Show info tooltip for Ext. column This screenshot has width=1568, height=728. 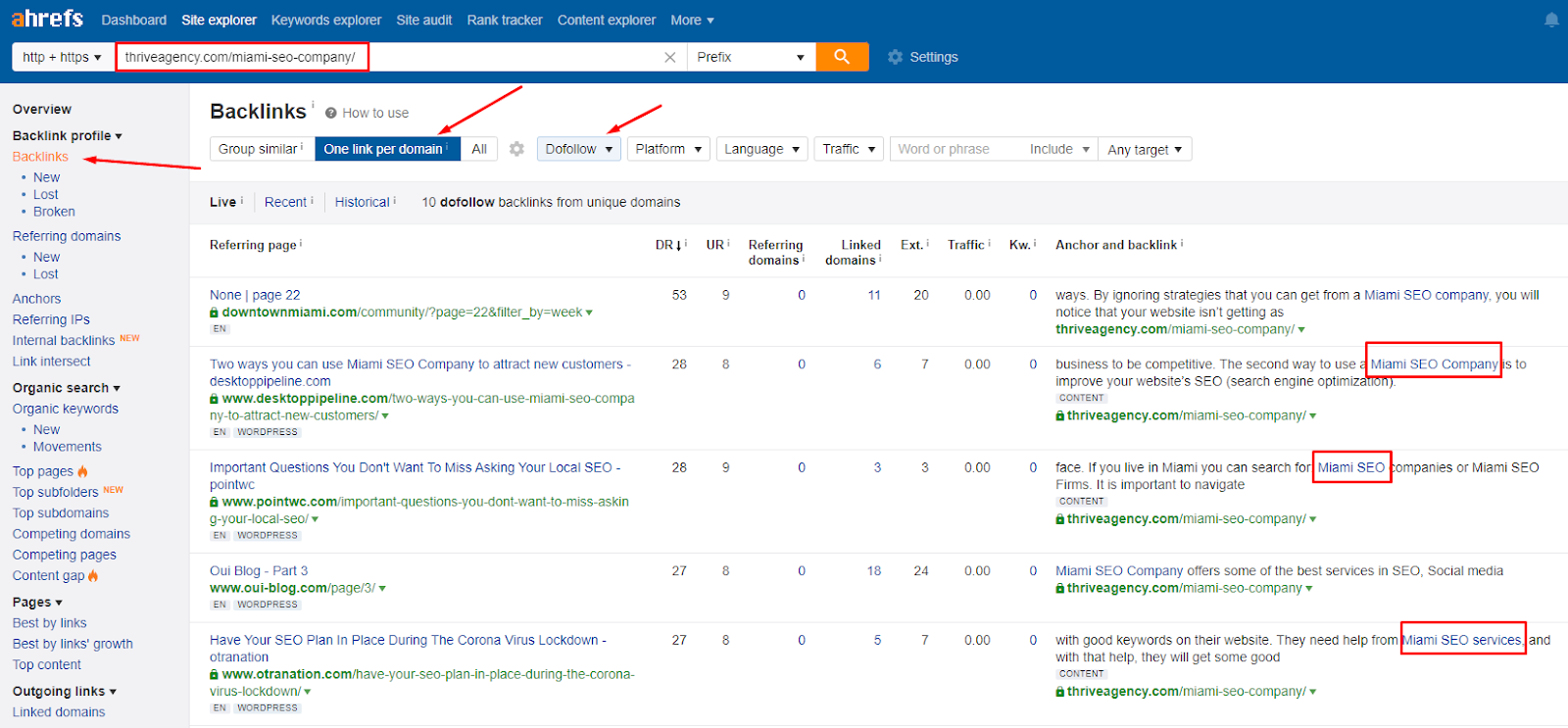coord(927,243)
